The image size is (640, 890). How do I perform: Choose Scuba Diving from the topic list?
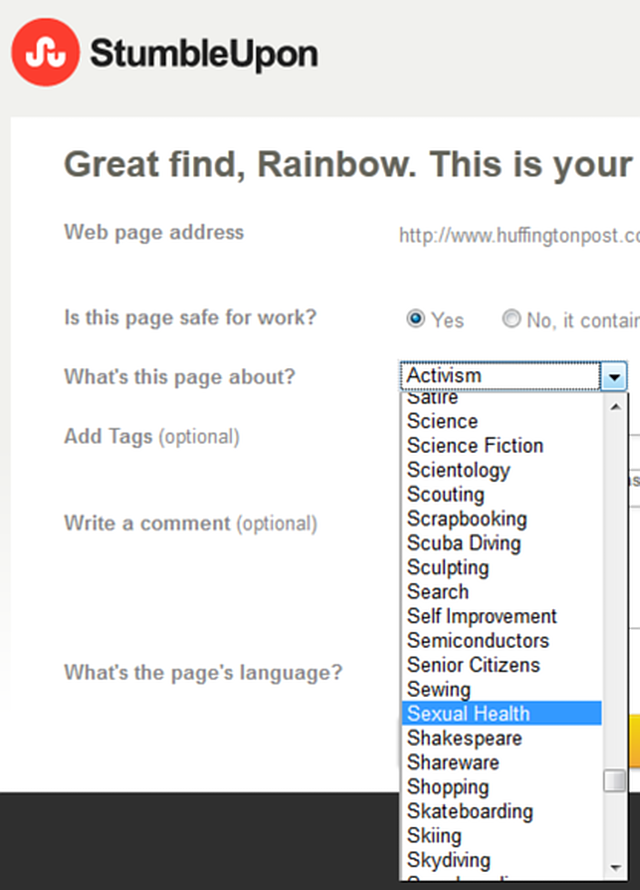click(501, 543)
